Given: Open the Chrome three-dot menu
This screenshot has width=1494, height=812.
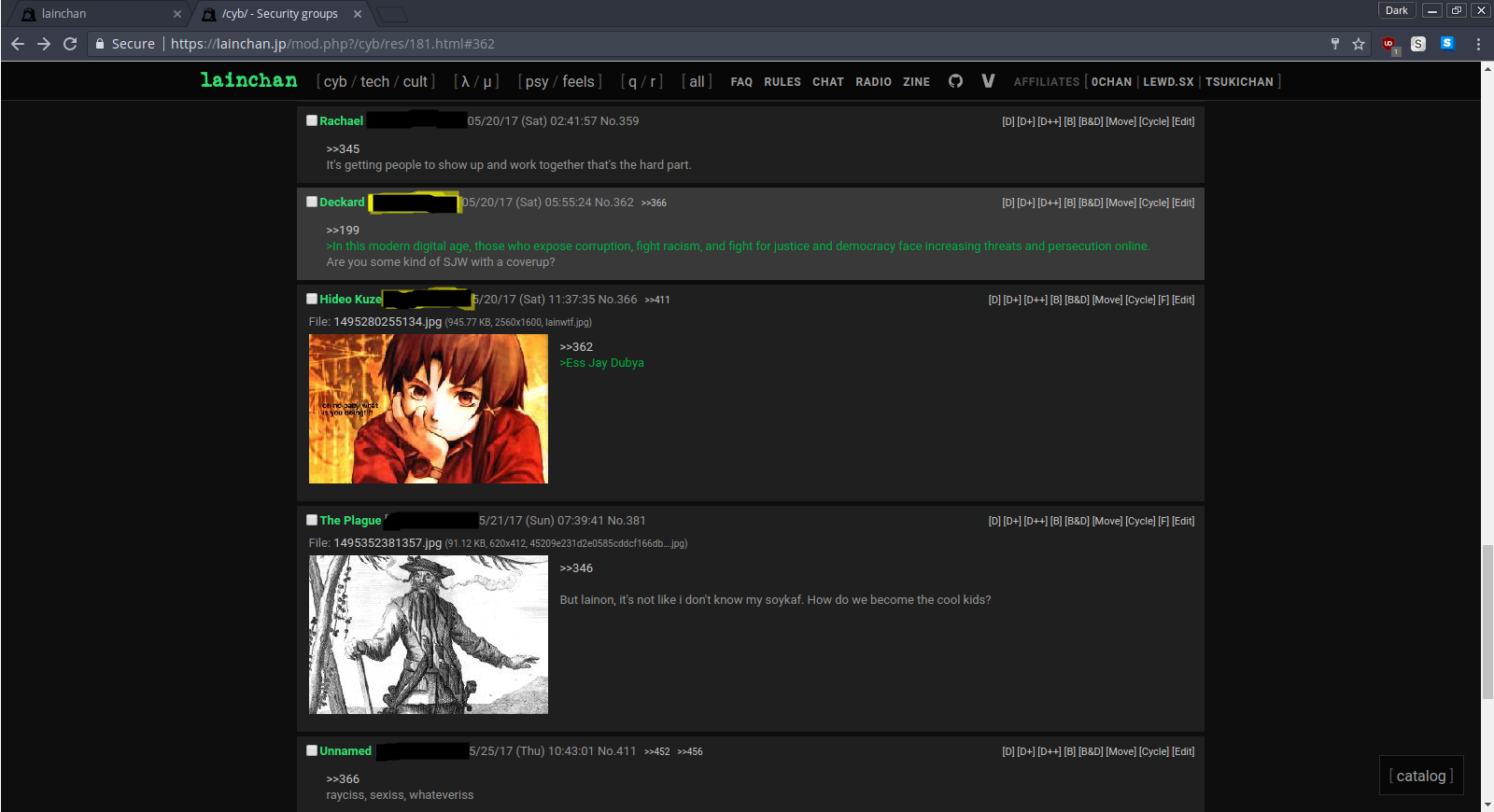Looking at the screenshot, I should [x=1478, y=44].
